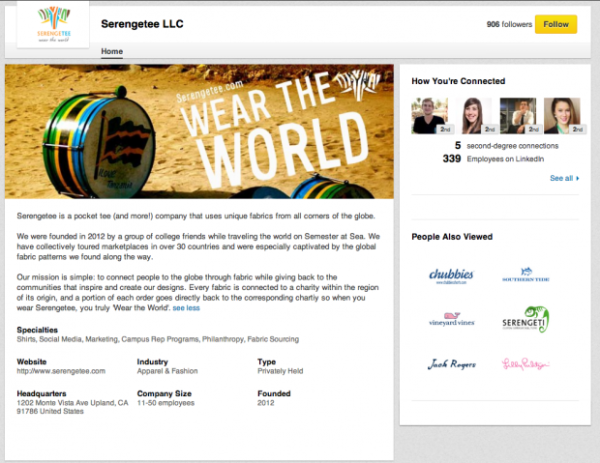600x463 pixels.
Task: View first connection's profile photo
Action: 430,116
